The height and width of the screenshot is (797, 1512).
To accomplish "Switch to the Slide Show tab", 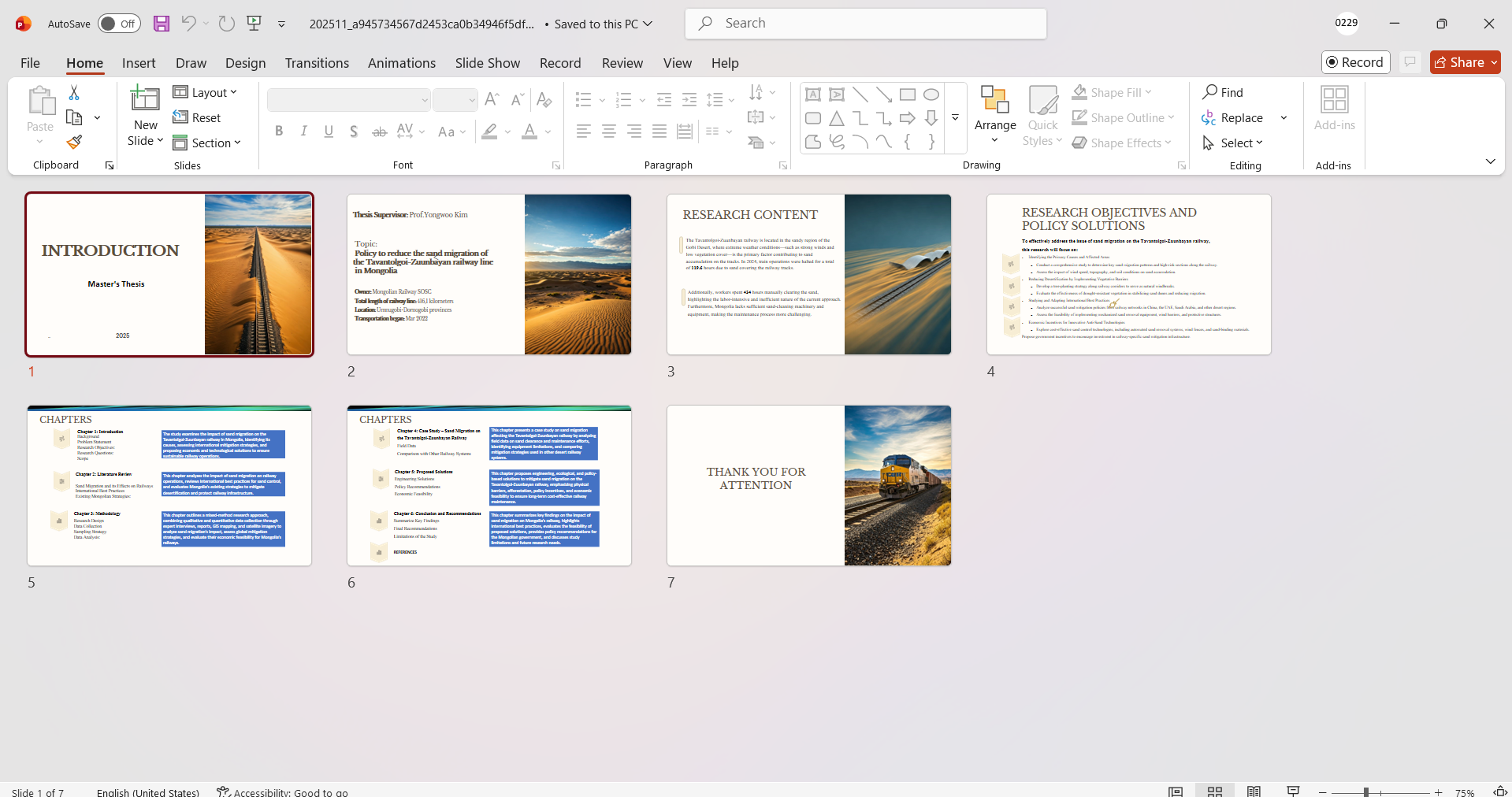I will tap(487, 63).
